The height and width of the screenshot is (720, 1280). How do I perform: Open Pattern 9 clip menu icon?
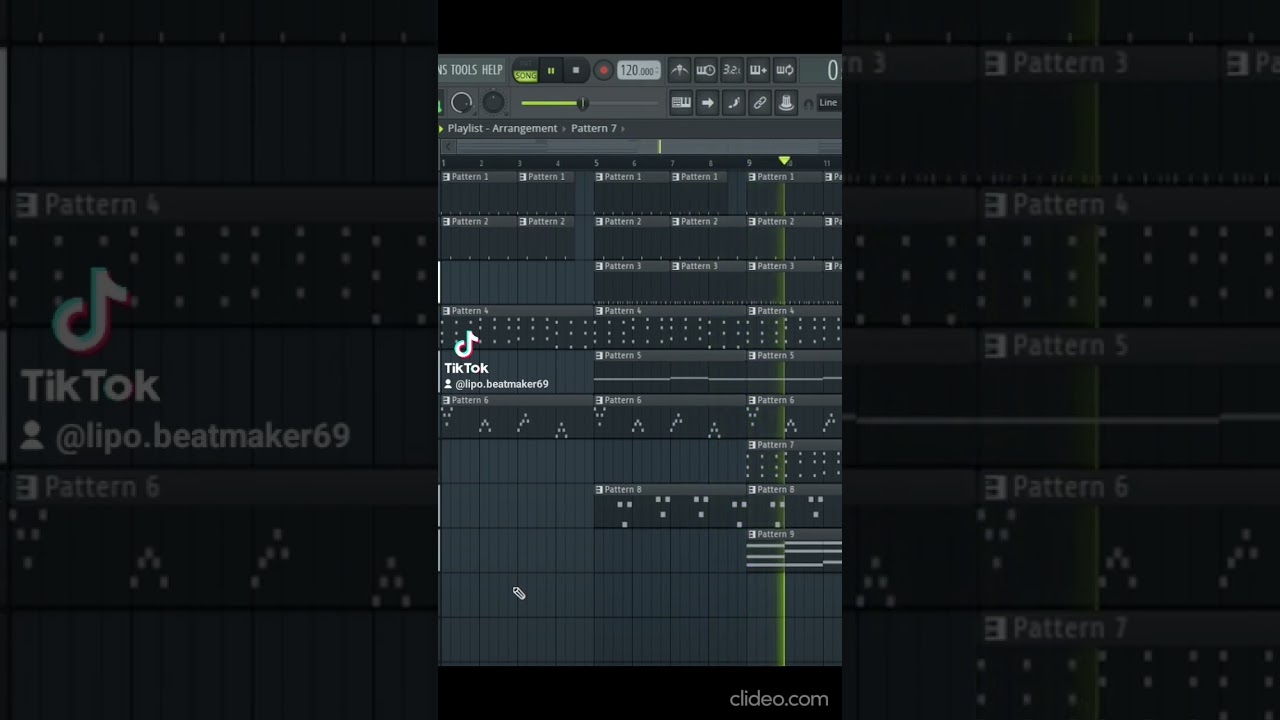click(x=753, y=535)
